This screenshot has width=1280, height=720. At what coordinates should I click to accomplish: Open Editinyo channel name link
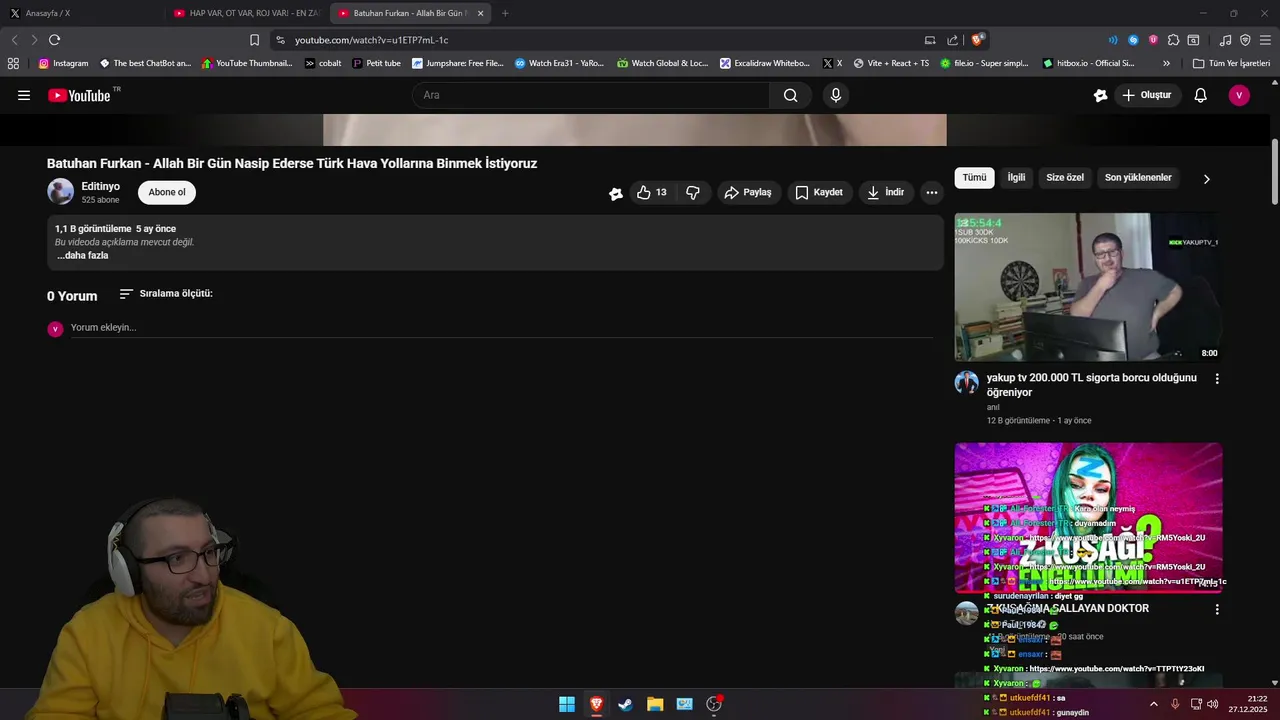(100, 187)
